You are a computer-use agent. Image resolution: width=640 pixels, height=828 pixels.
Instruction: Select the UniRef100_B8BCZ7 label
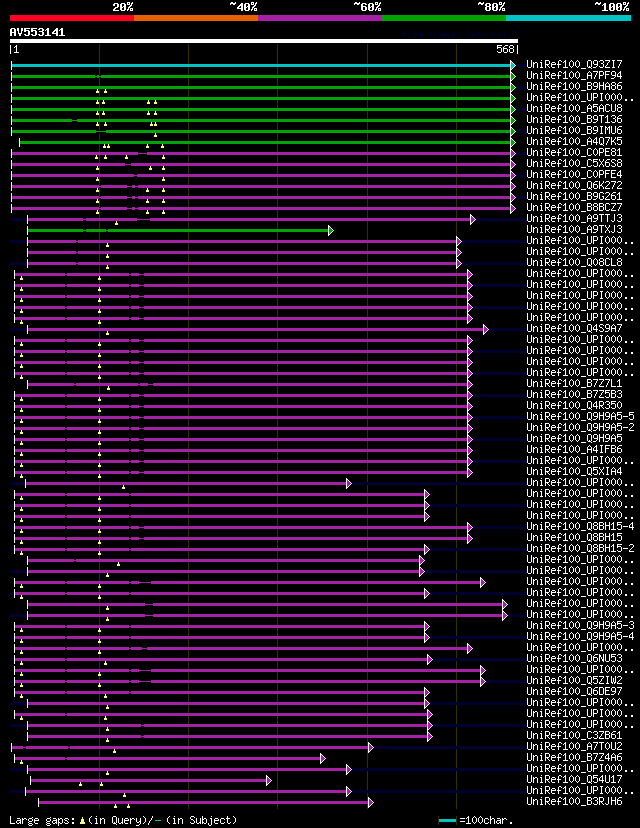(x=574, y=208)
